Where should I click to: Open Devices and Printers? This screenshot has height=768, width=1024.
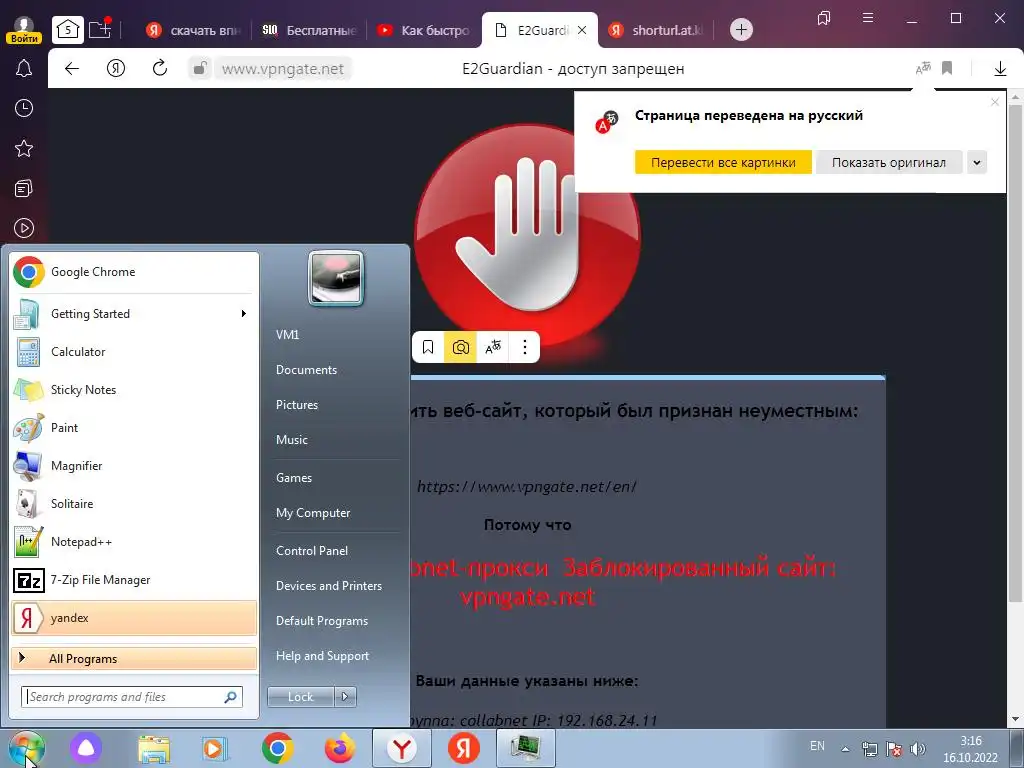pyautogui.click(x=328, y=586)
